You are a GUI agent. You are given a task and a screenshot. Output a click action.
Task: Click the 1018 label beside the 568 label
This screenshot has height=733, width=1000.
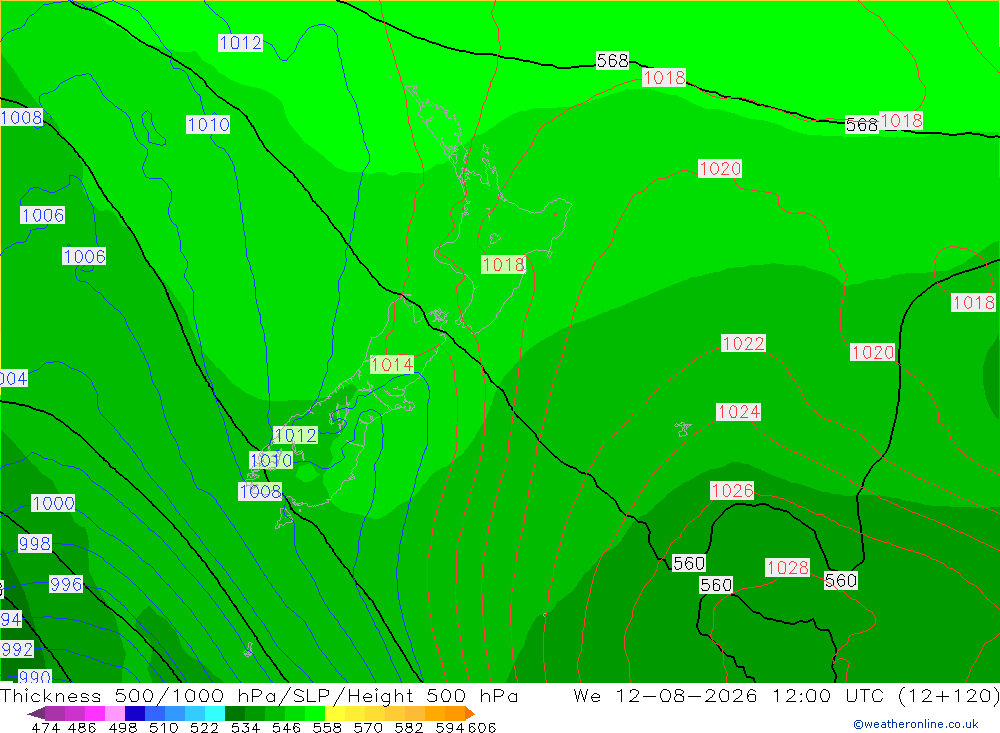click(901, 120)
